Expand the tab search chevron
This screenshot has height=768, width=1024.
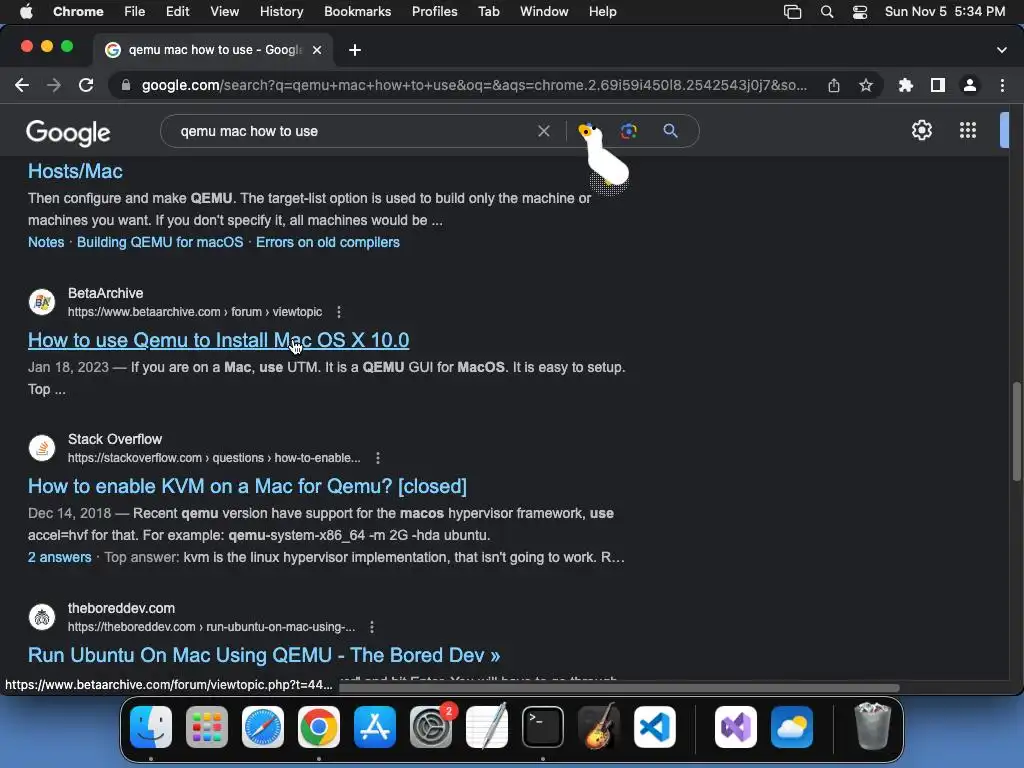click(x=1002, y=50)
